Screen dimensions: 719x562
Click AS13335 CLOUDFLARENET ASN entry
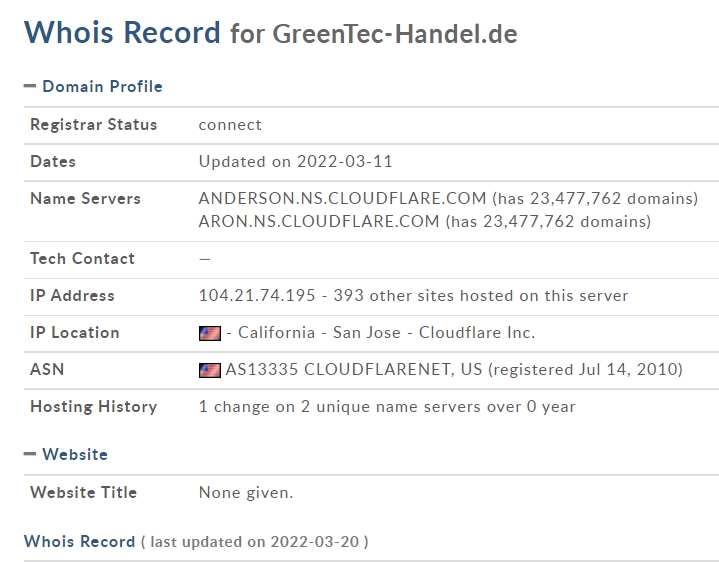tap(354, 369)
